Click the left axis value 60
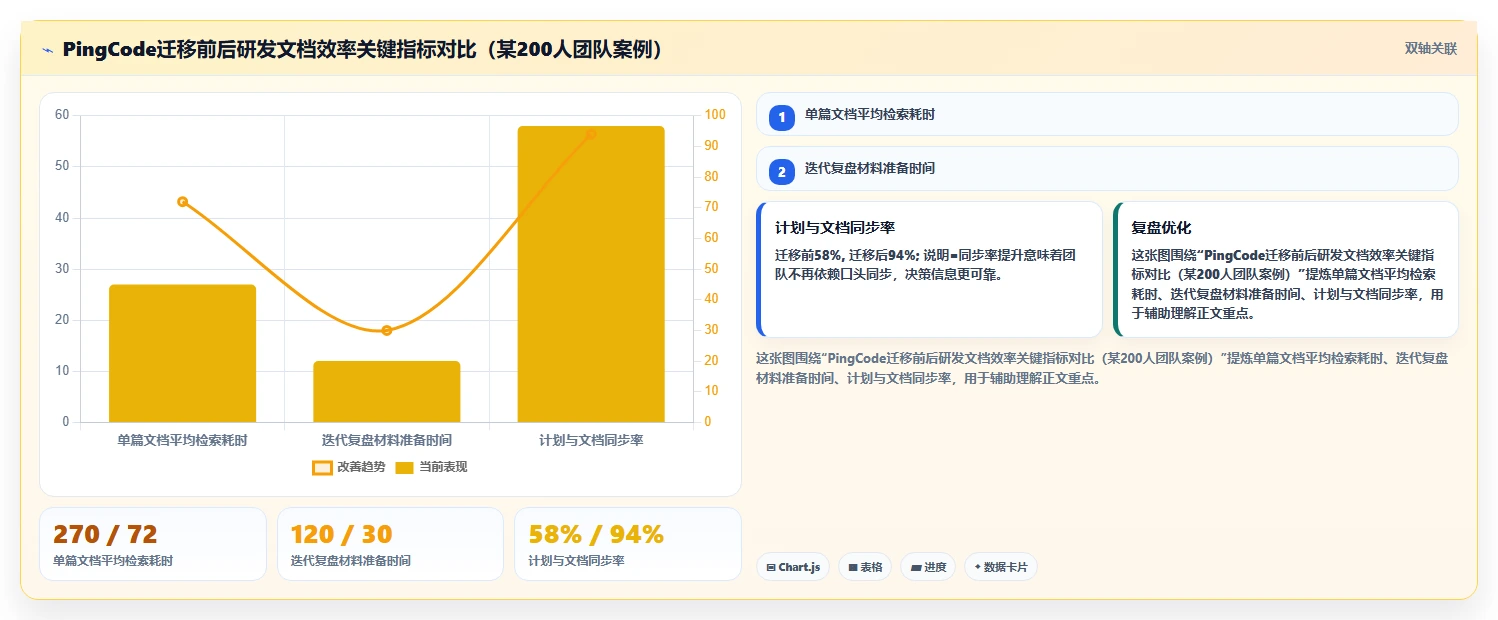Viewport: 1498px width, 620px height. pyautogui.click(x=62, y=115)
